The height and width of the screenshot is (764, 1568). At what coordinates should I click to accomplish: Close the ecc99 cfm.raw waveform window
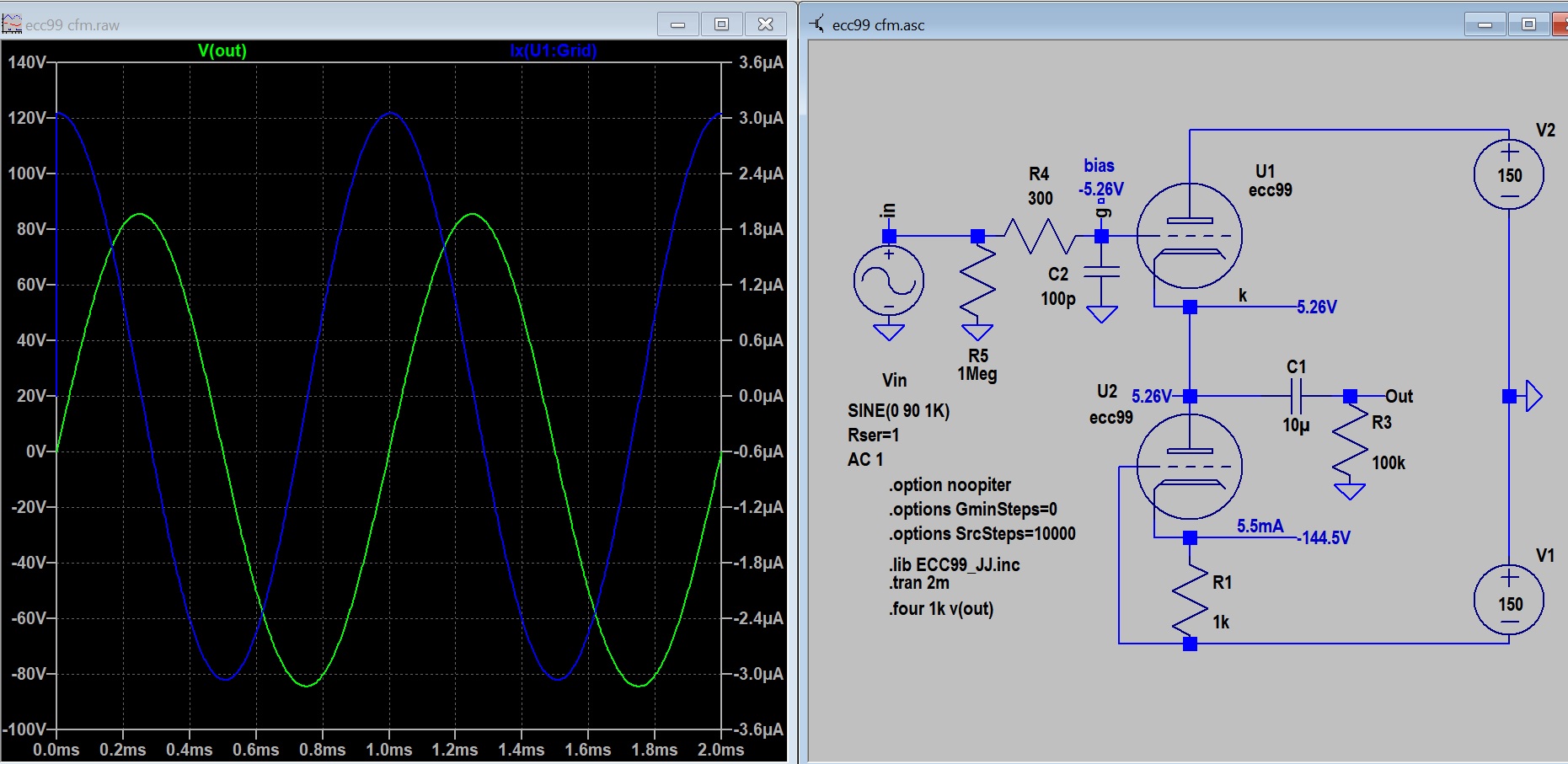pyautogui.click(x=766, y=24)
